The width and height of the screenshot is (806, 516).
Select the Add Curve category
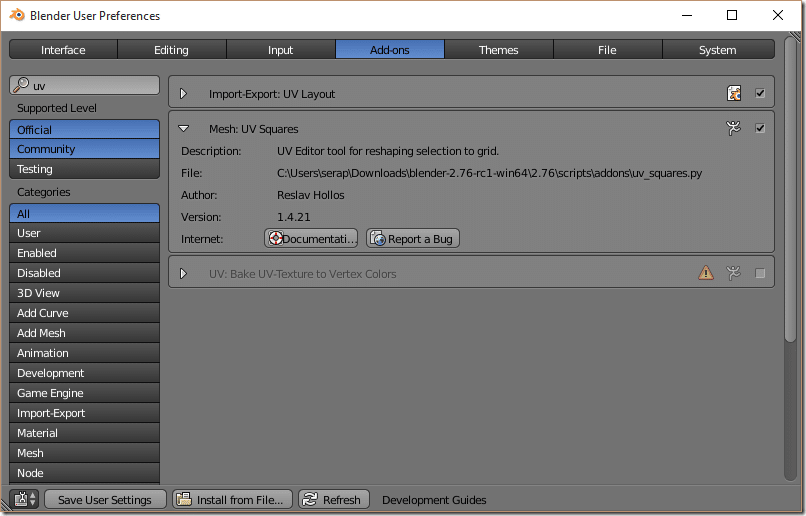pyautogui.click(x=84, y=313)
